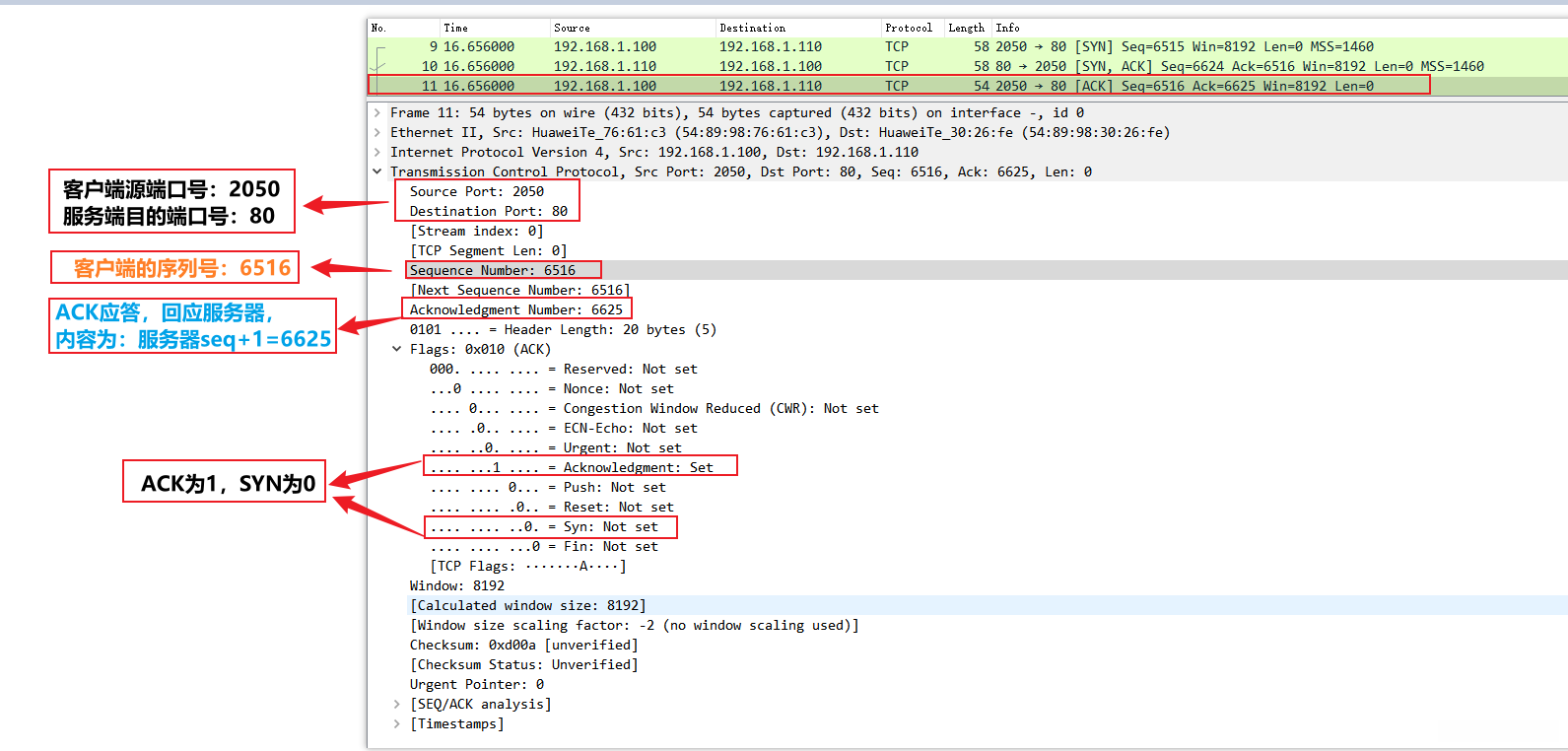Select the Nonce: Not set flag line
This screenshot has height=751, width=1568.
click(x=552, y=389)
